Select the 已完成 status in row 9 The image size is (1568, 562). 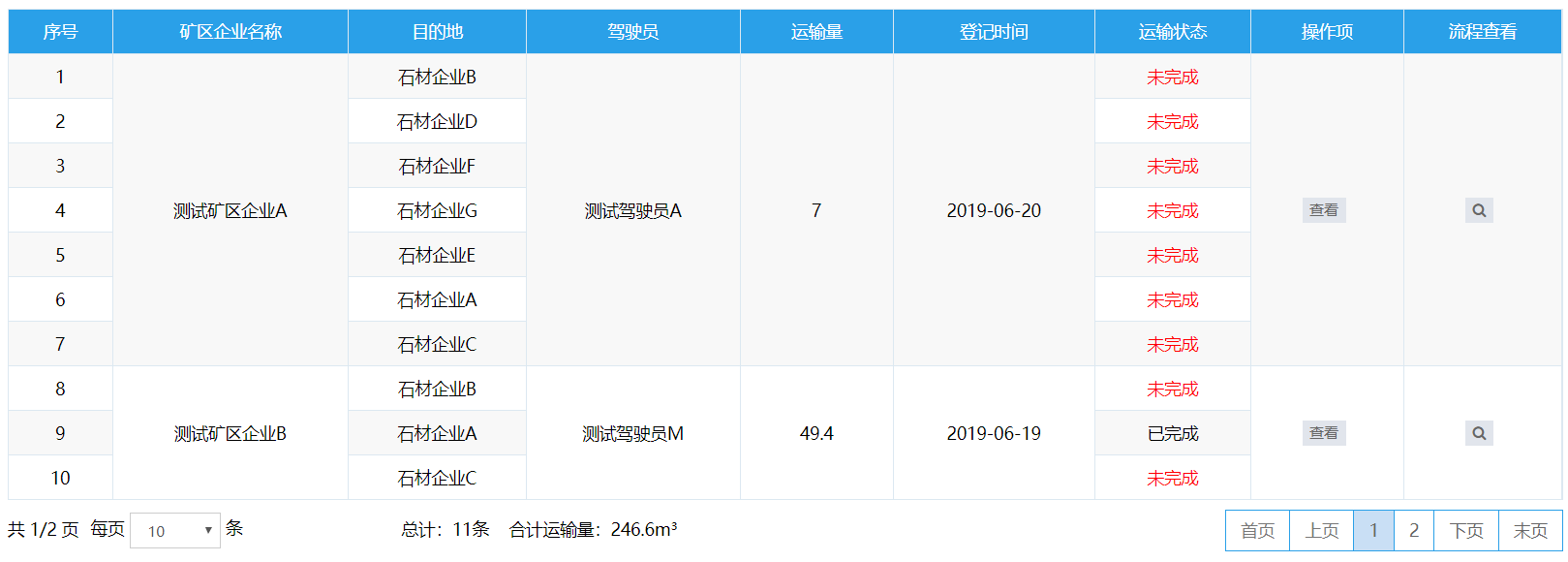click(x=1172, y=433)
